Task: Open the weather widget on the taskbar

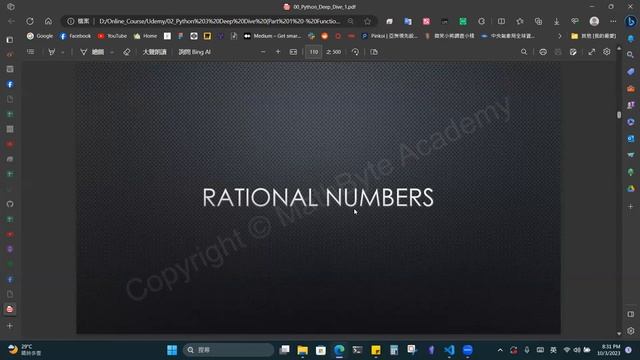Action: tap(25, 350)
